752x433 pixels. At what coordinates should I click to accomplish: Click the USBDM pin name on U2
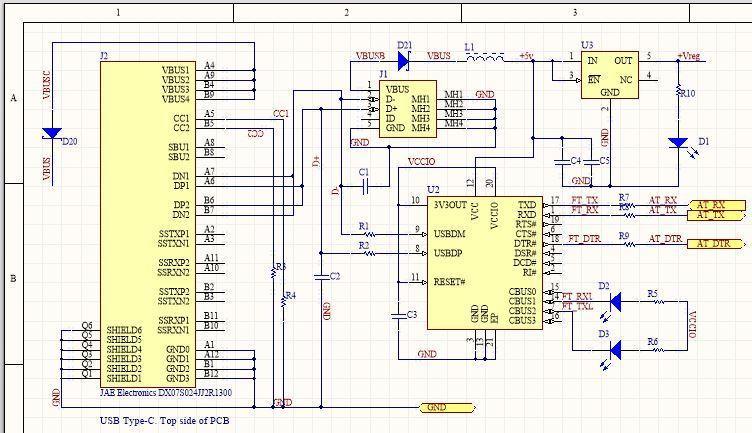pyautogui.click(x=449, y=234)
